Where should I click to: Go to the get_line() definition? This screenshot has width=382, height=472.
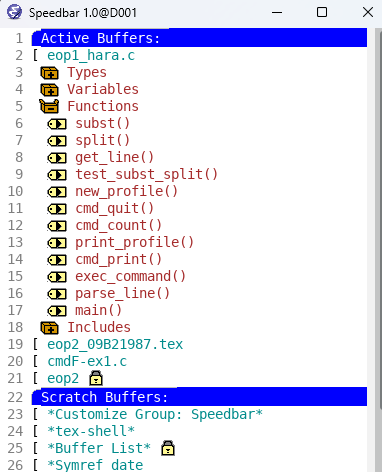[x=114, y=157]
